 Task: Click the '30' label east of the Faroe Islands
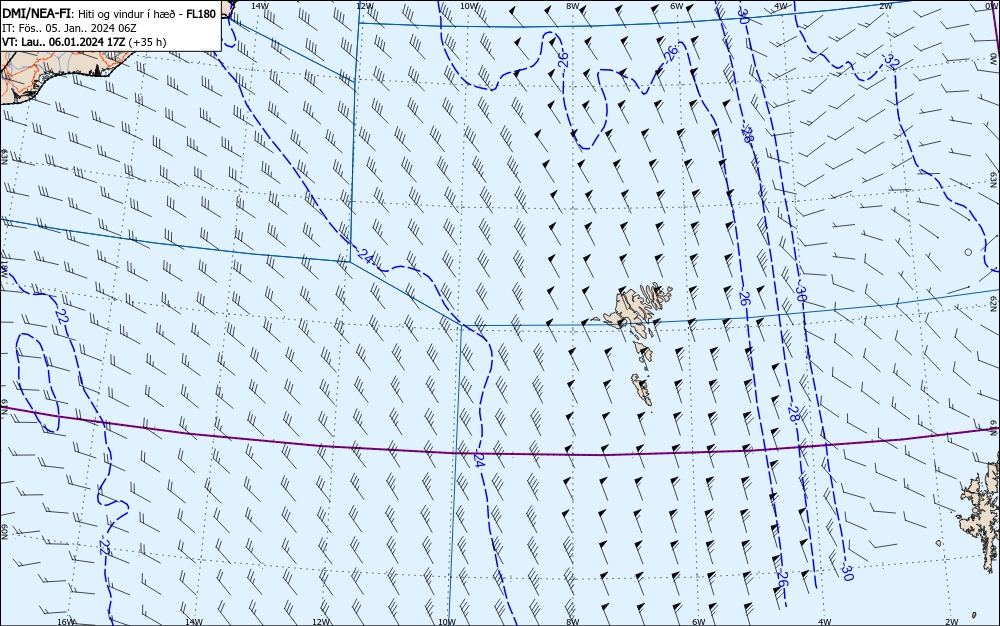coord(801,294)
